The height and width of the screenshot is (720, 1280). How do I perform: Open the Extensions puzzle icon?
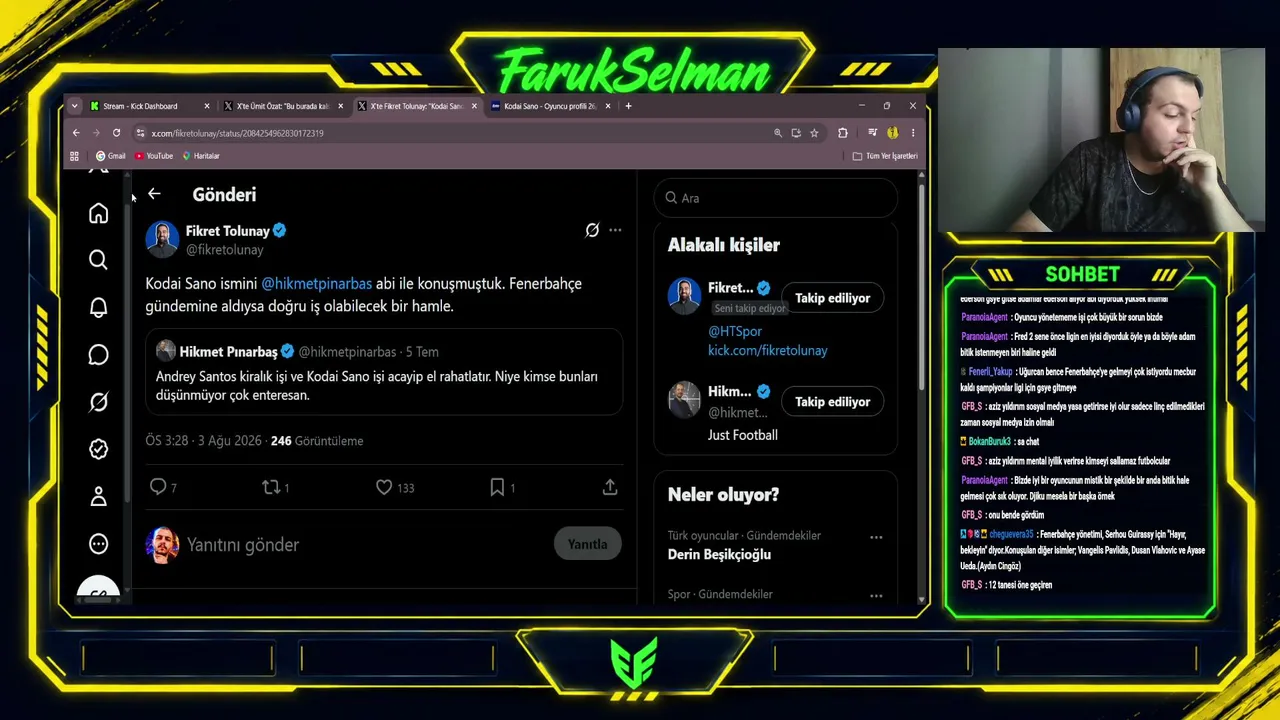coord(842,133)
